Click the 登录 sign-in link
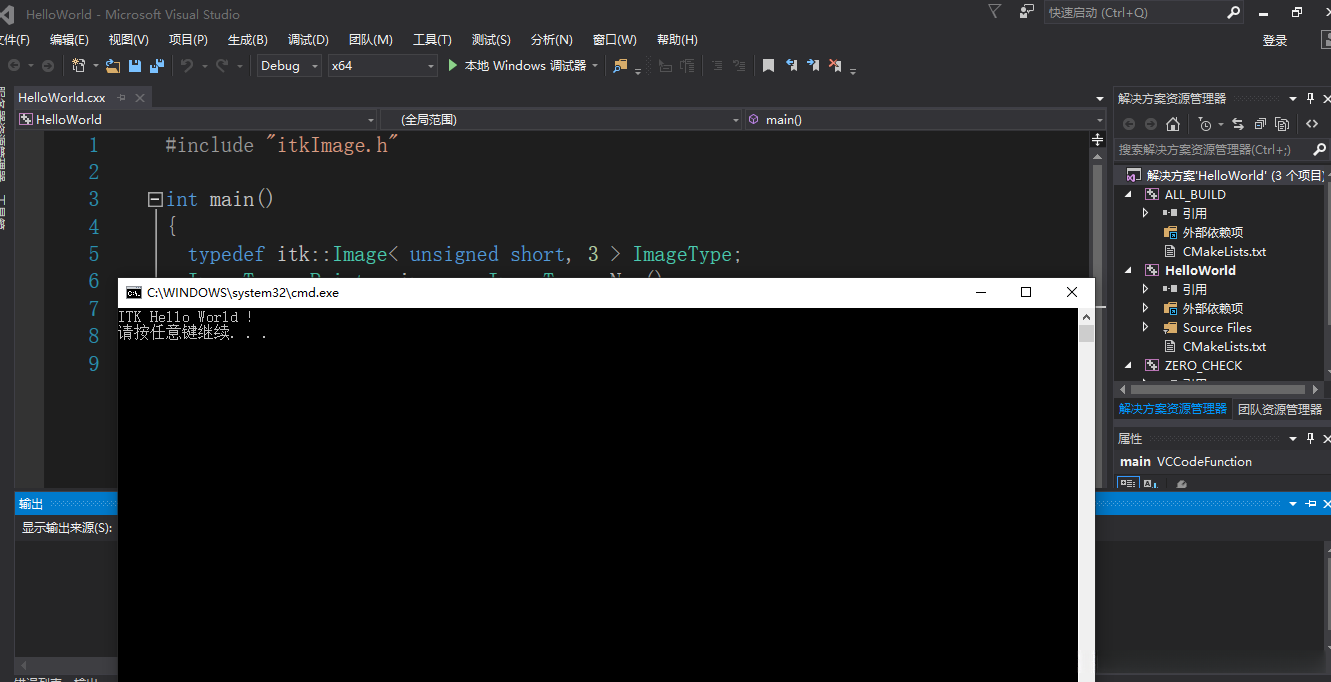This screenshot has height=682, width=1331. [1275, 41]
